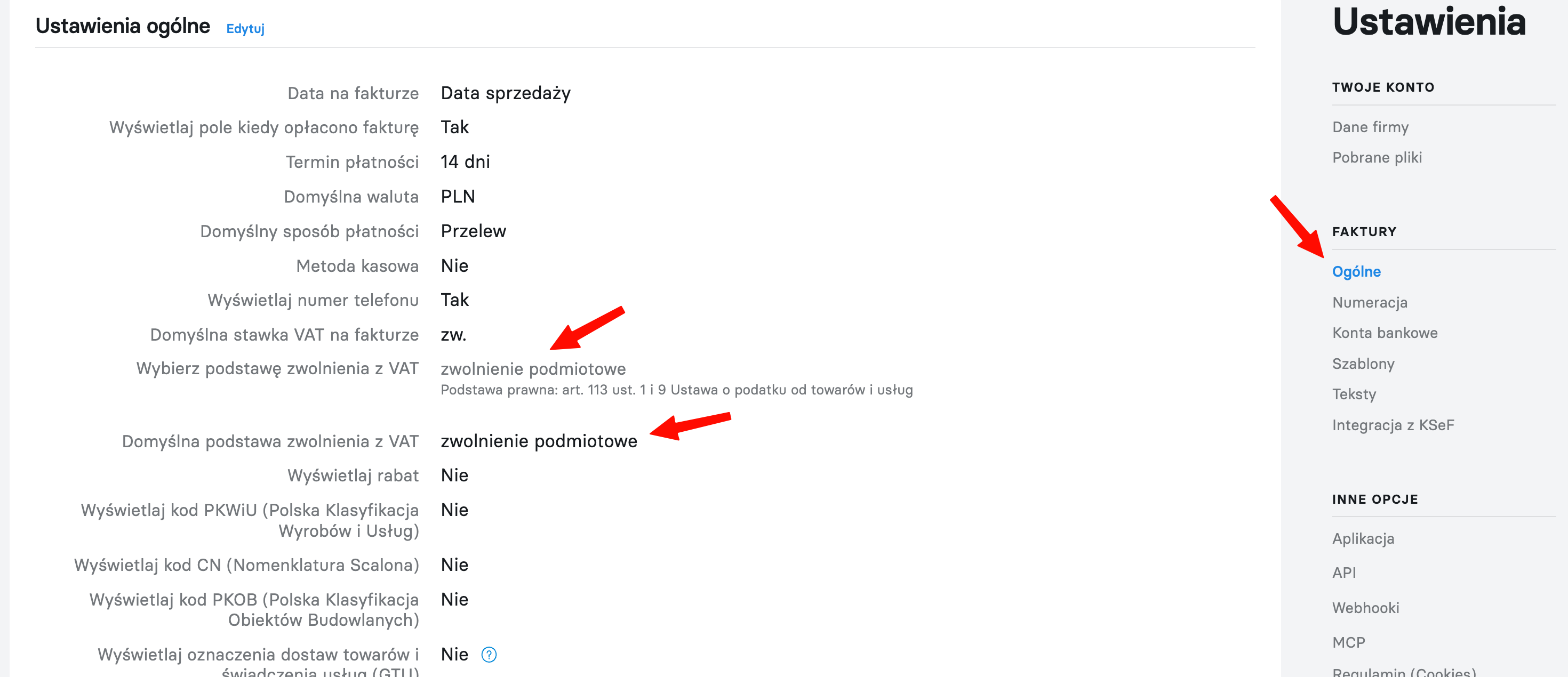Click the zw. default VAT rate value

(x=453, y=335)
